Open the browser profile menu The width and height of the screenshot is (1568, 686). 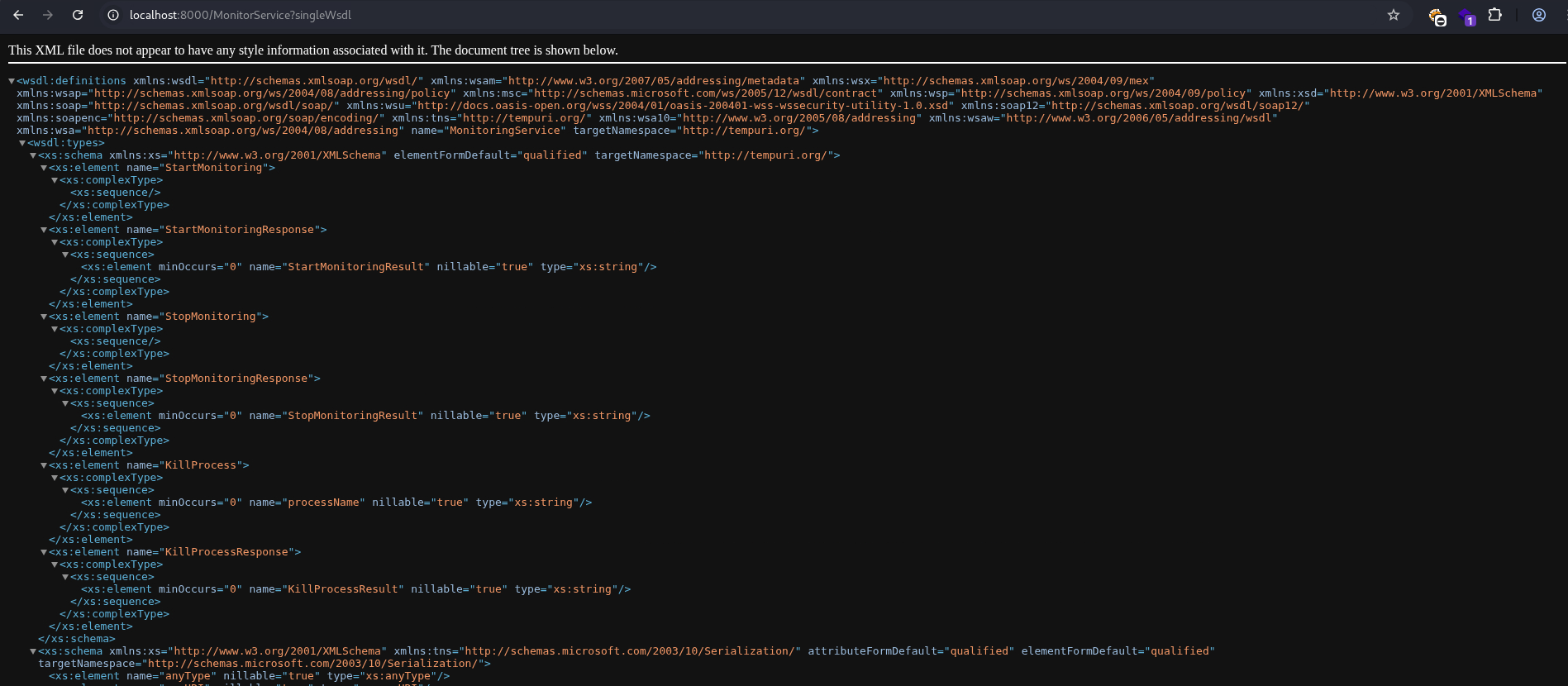[1539, 15]
